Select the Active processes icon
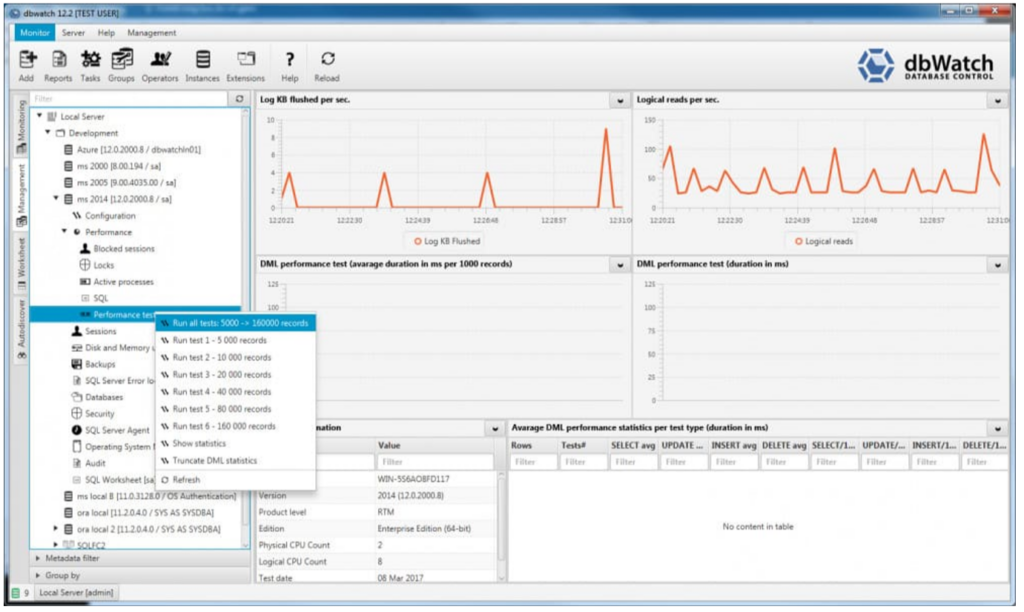1024x612 pixels. [85, 282]
